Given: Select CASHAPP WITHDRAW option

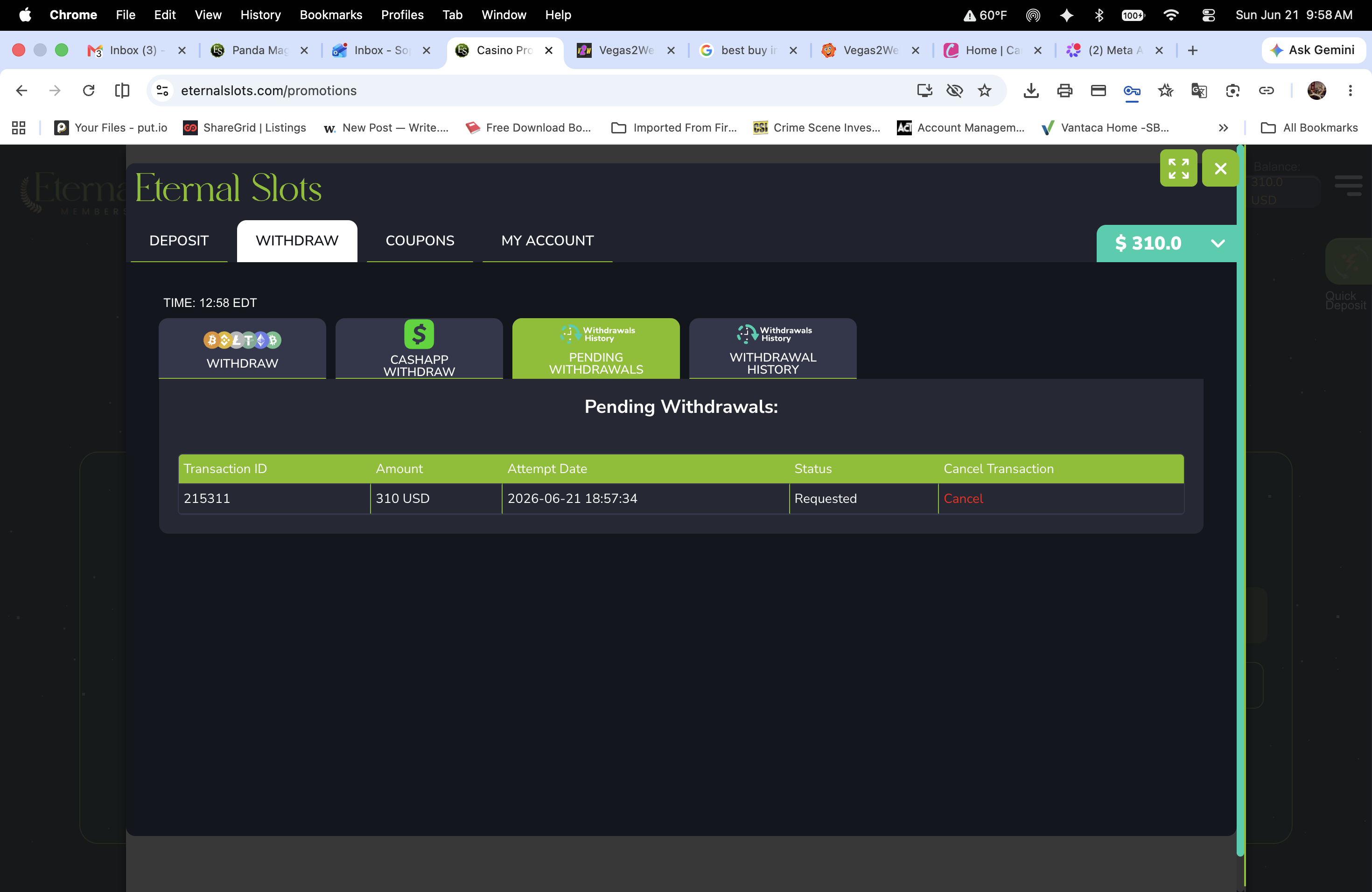Looking at the screenshot, I should tap(419, 348).
